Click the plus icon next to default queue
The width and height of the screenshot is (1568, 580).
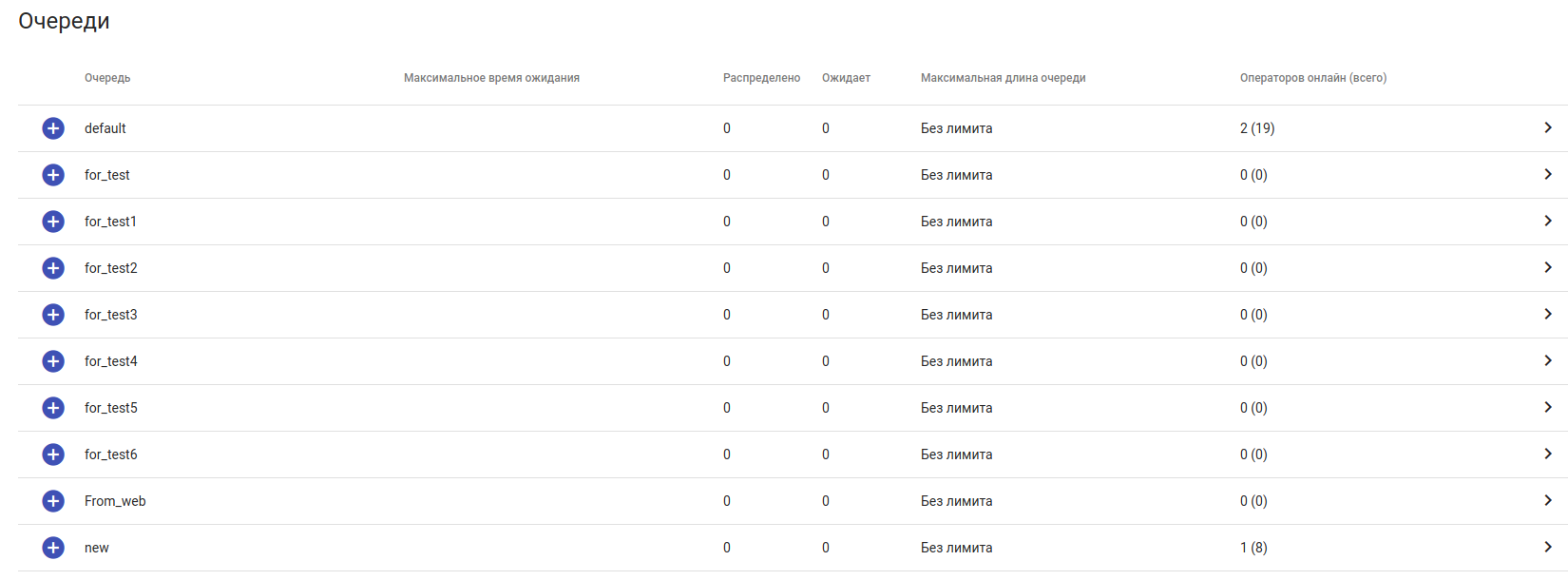point(53,128)
